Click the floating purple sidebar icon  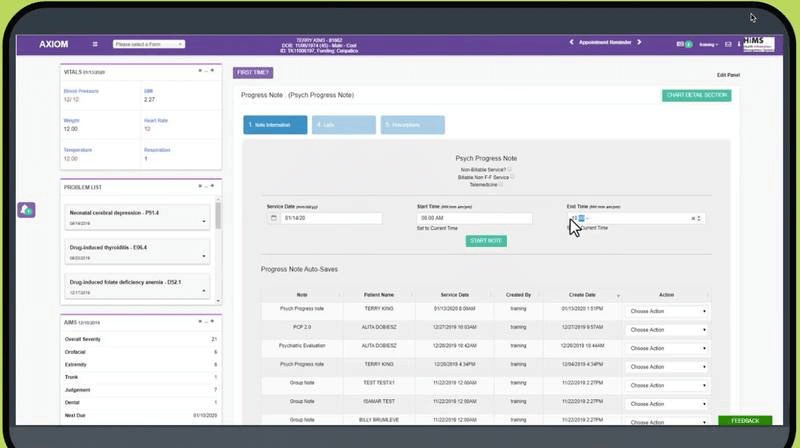coord(26,209)
